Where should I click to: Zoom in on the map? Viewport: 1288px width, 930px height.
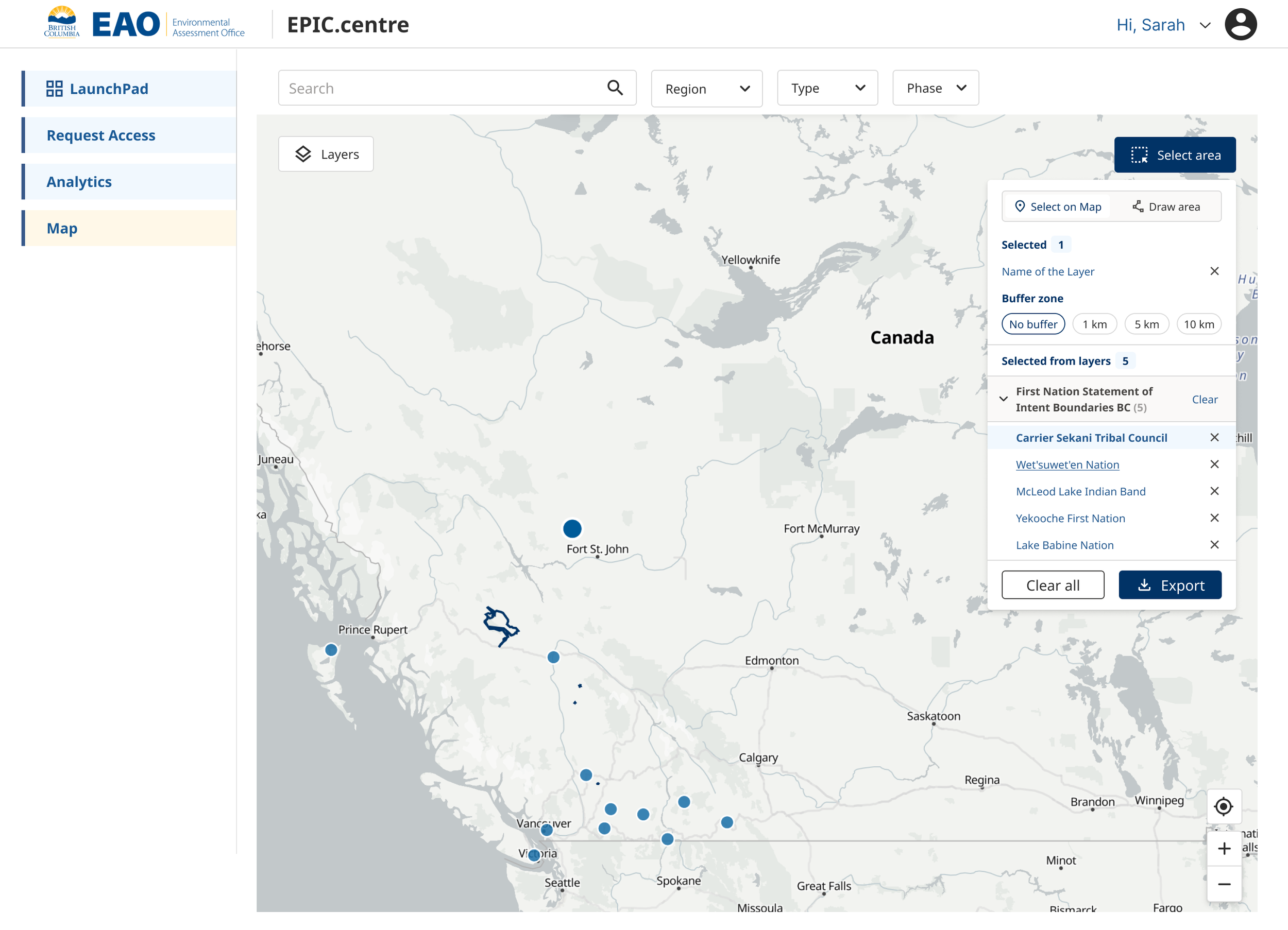[x=1224, y=848]
